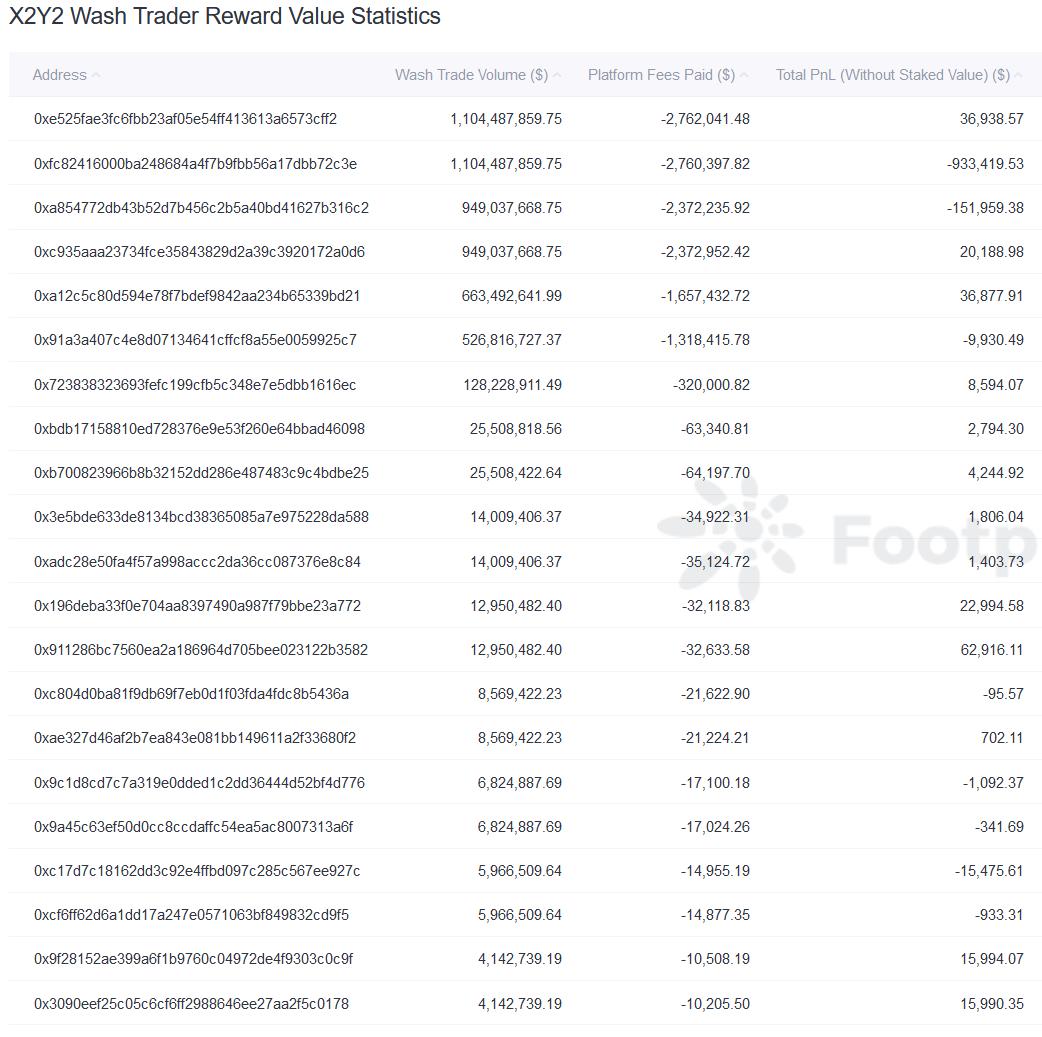Select the Wash Trade Volume ($) header text
The width and height of the screenshot is (1042, 1037).
click(x=471, y=75)
